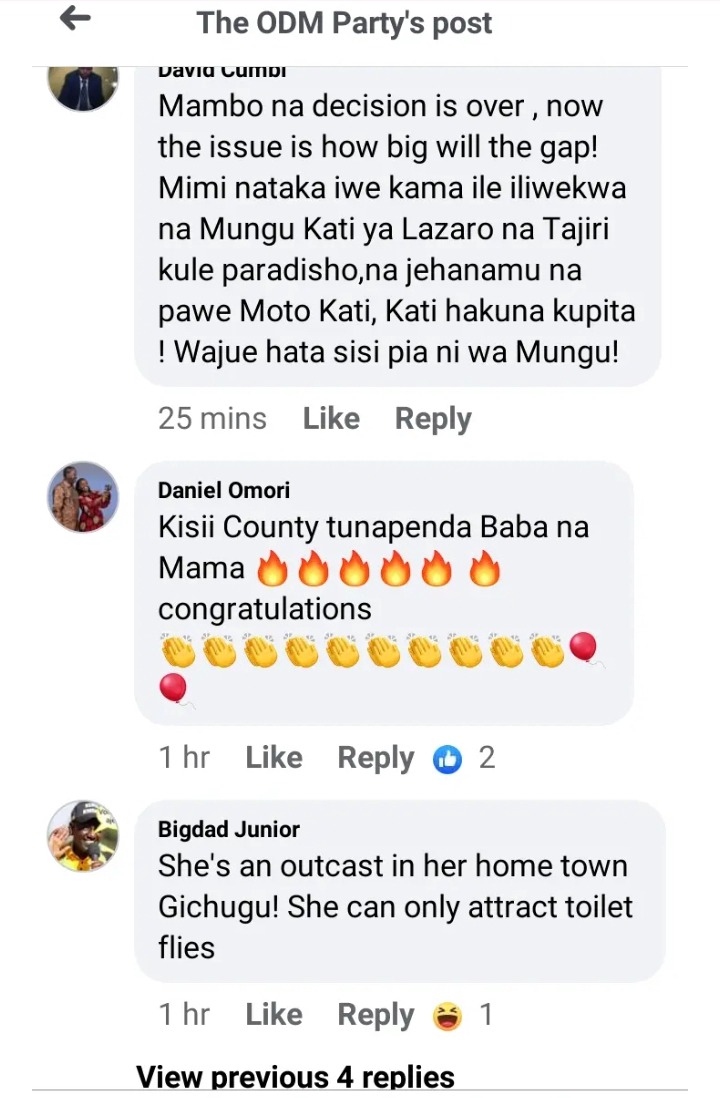Viewport: 720px width, 1098px height.
Task: Open Bigdad Junior's profile name link
Action: [228, 829]
